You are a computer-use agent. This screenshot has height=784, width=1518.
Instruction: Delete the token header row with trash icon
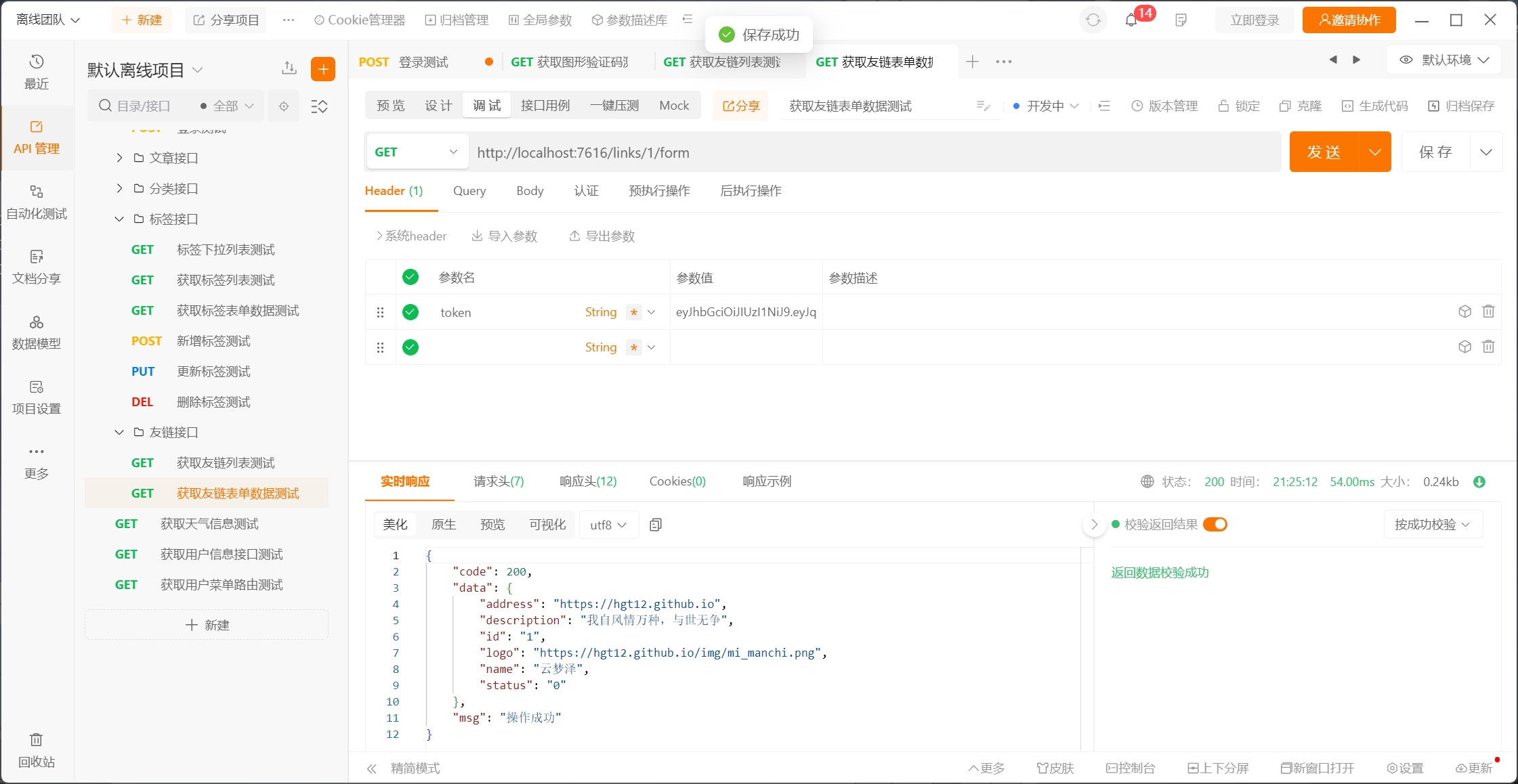1488,311
